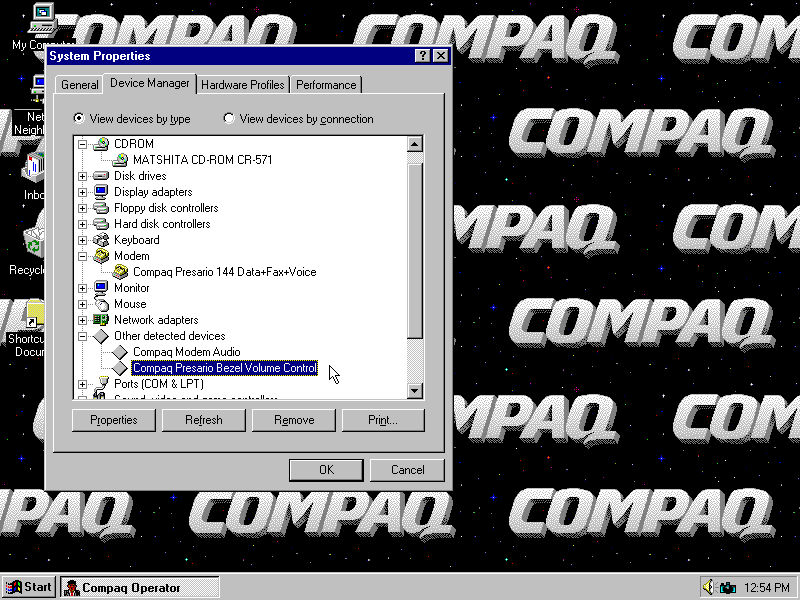This screenshot has width=800, height=600.
Task: Click the CDROM category icon
Action: (101, 144)
